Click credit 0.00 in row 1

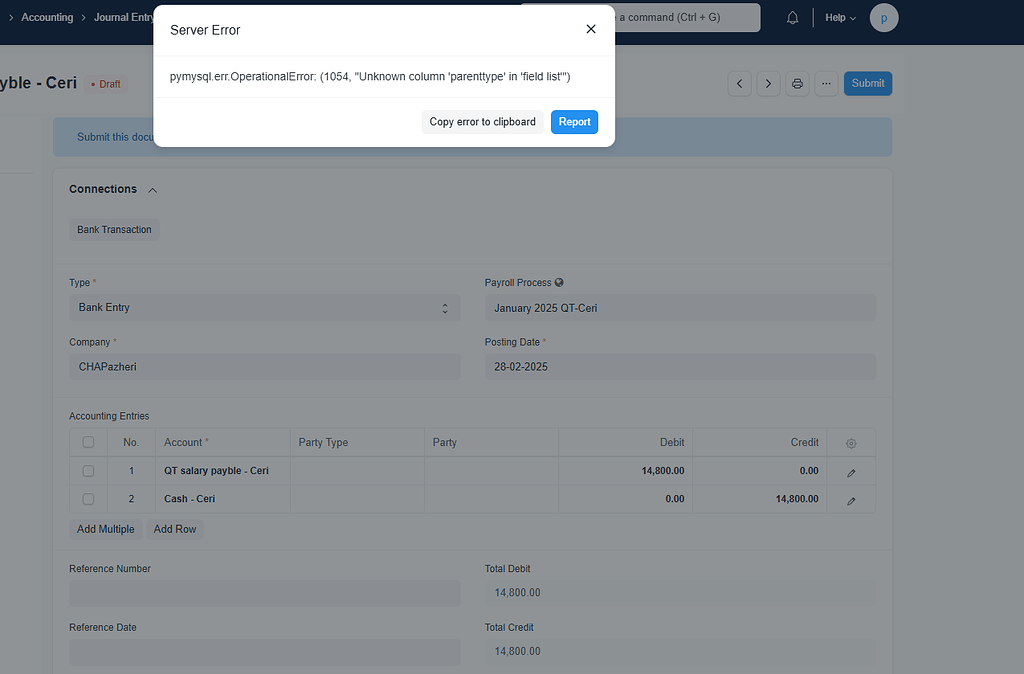pyautogui.click(x=760, y=471)
